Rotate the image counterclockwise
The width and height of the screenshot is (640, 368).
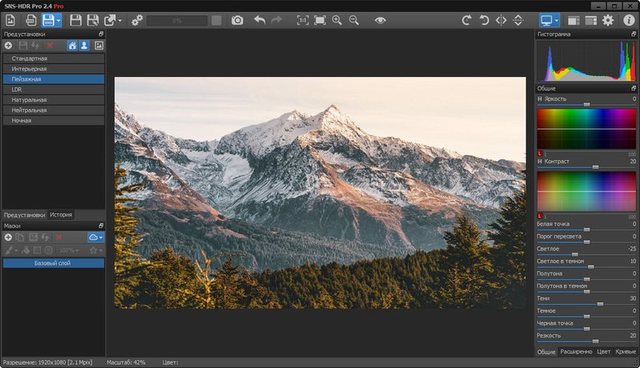[x=484, y=20]
